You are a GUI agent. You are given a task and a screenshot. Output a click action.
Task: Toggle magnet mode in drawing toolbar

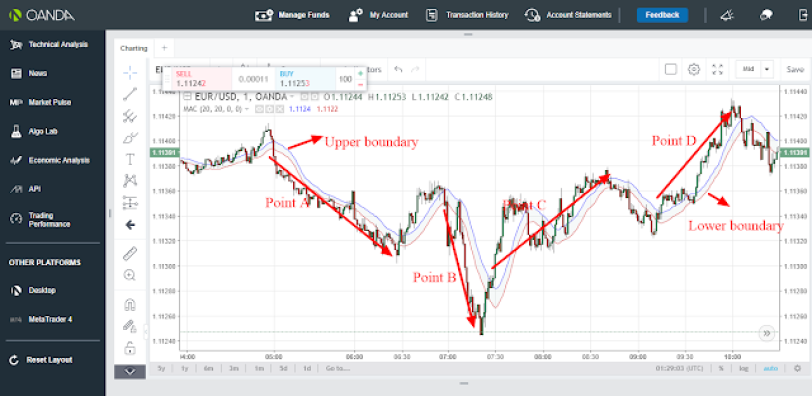[130, 304]
